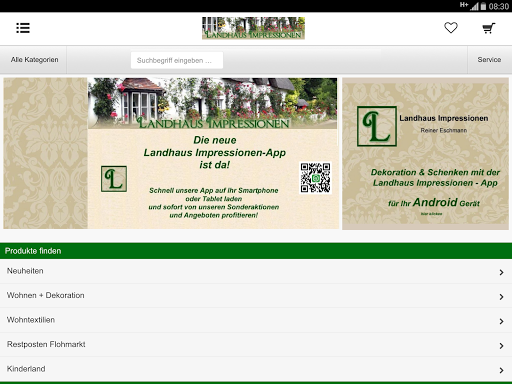This screenshot has width=512, height=384.
Task: Open the shopping cart icon
Action: tap(489, 28)
